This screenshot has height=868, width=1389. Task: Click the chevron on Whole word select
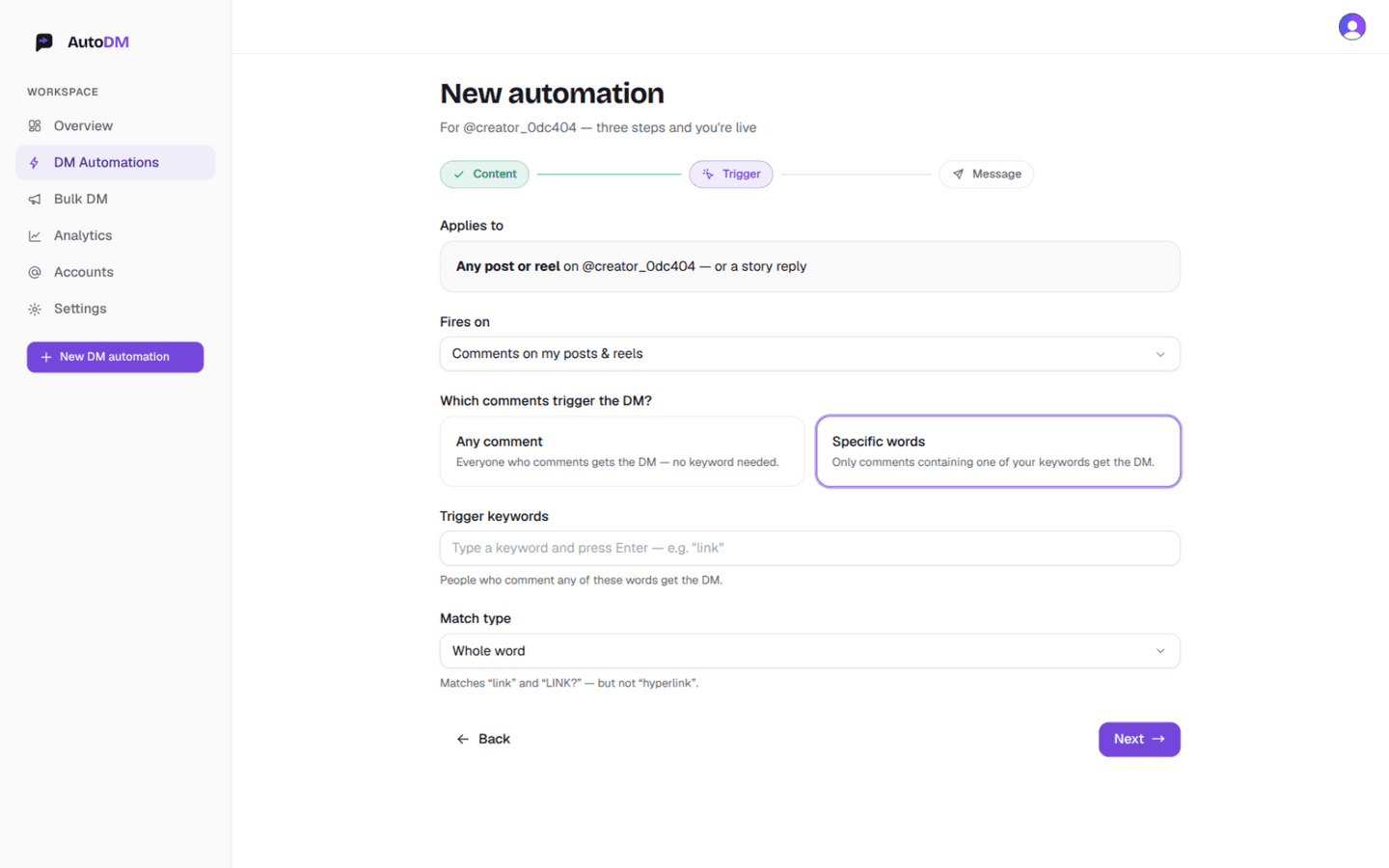[x=1160, y=651]
